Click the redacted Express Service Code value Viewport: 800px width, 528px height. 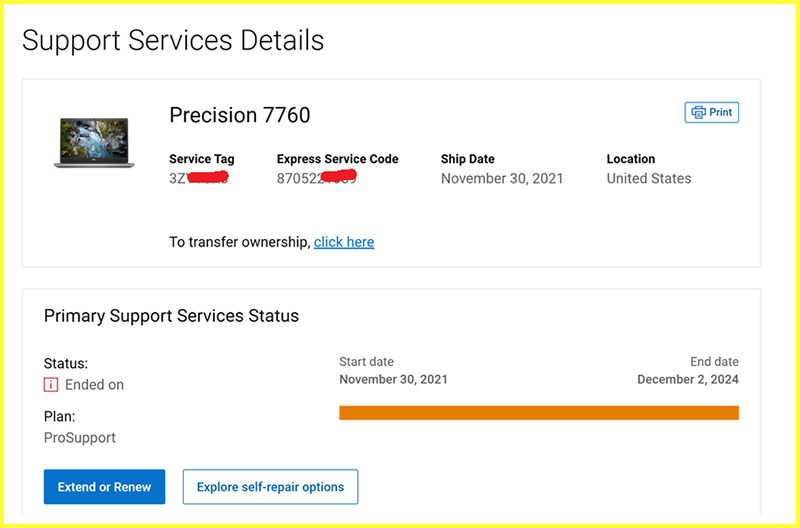tap(317, 178)
